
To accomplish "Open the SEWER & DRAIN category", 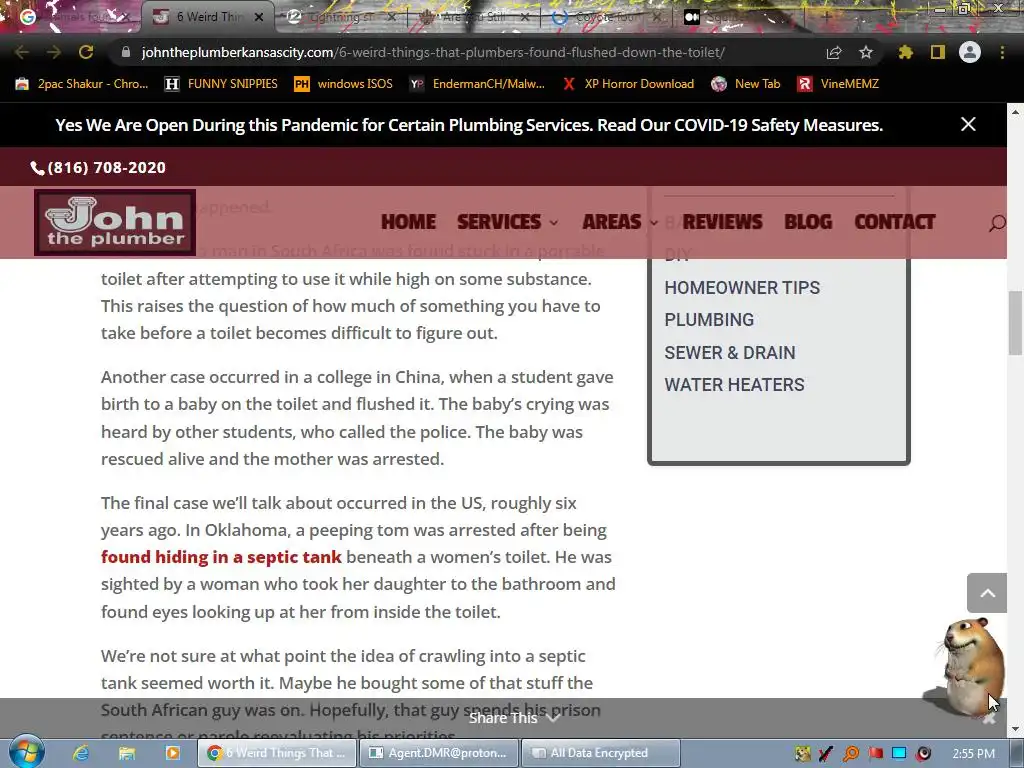I will [x=729, y=353].
